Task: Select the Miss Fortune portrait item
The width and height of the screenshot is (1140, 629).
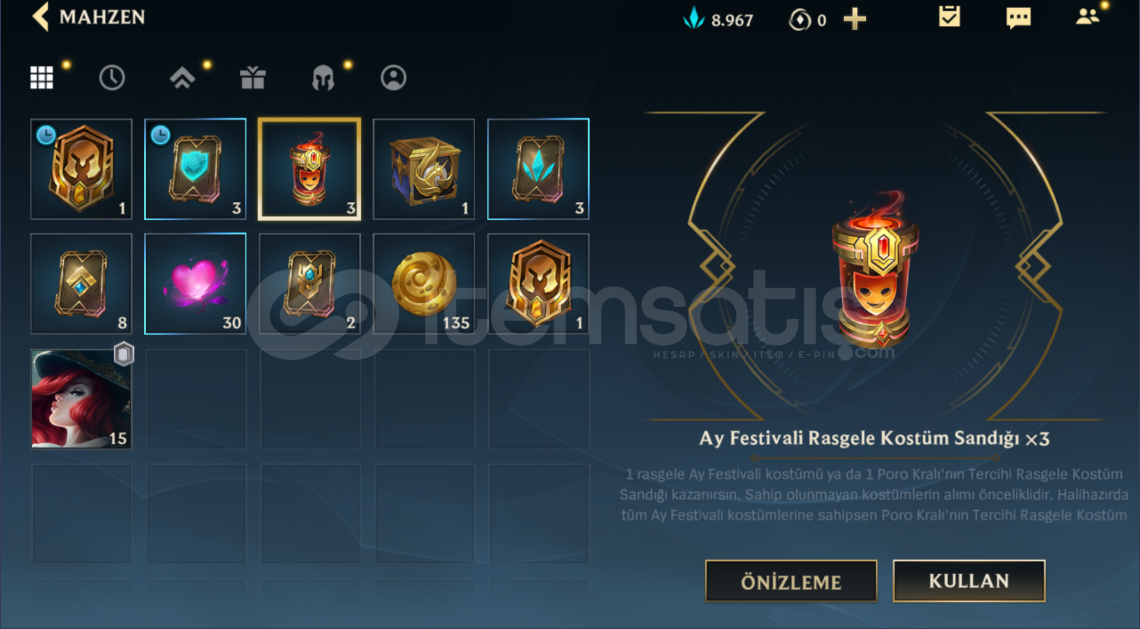Action: (81, 398)
